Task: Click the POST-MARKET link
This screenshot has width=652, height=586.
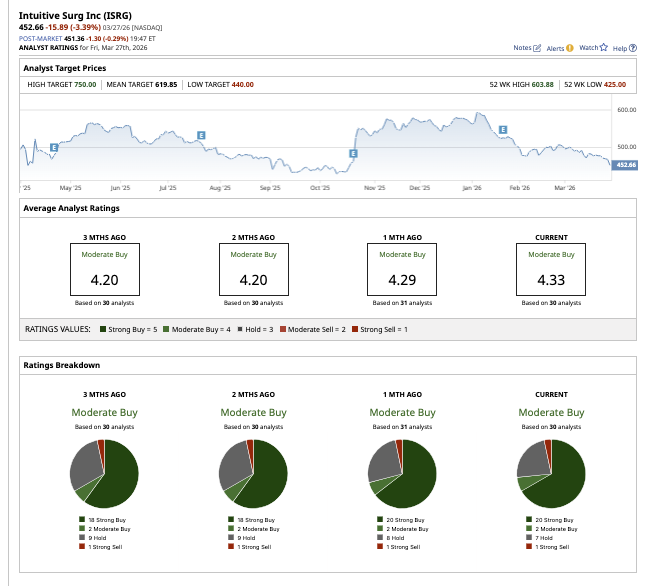Action: tap(40, 39)
